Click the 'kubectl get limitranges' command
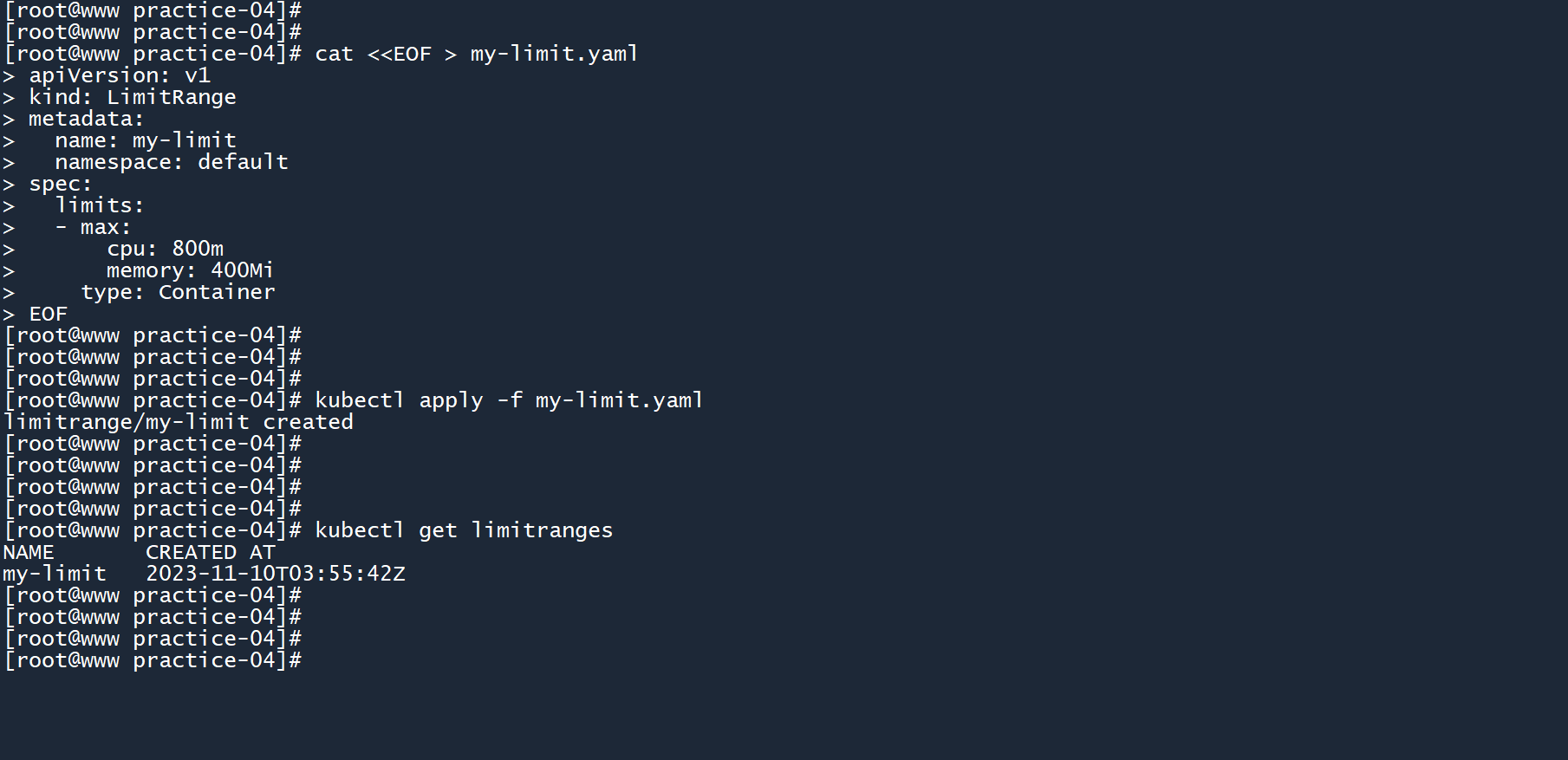1568x760 pixels. 464,530
